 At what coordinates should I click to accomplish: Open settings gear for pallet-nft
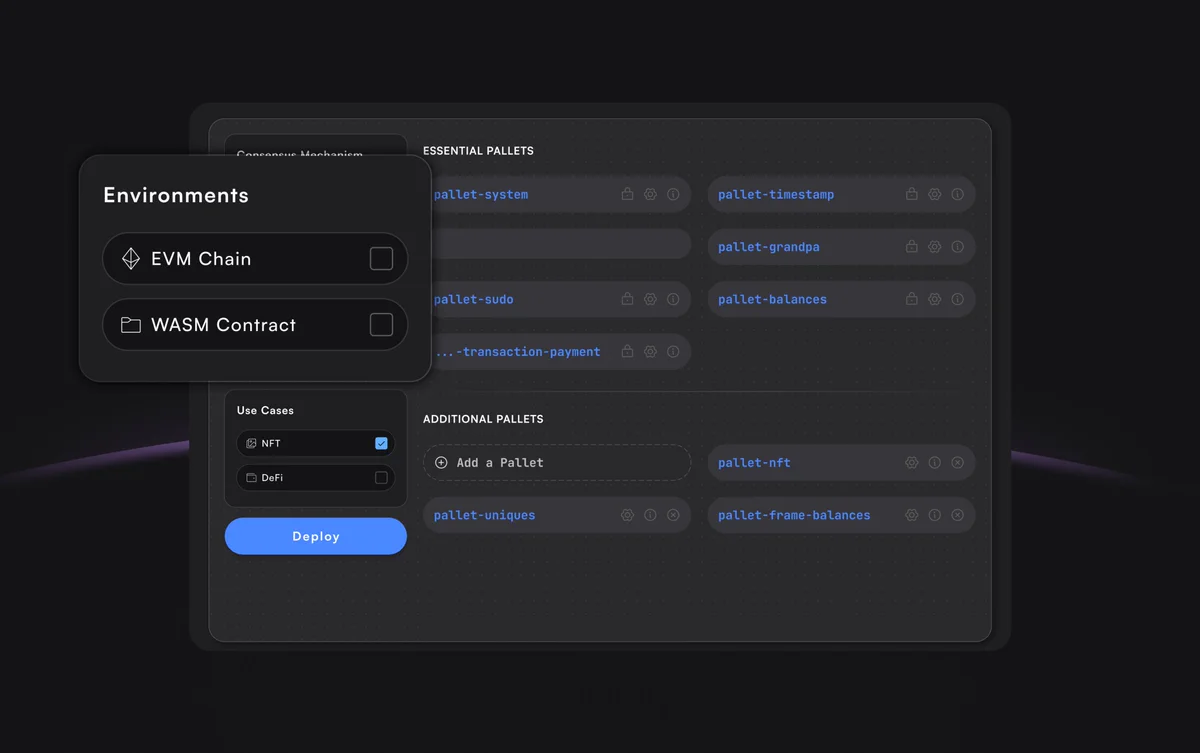(x=911, y=463)
